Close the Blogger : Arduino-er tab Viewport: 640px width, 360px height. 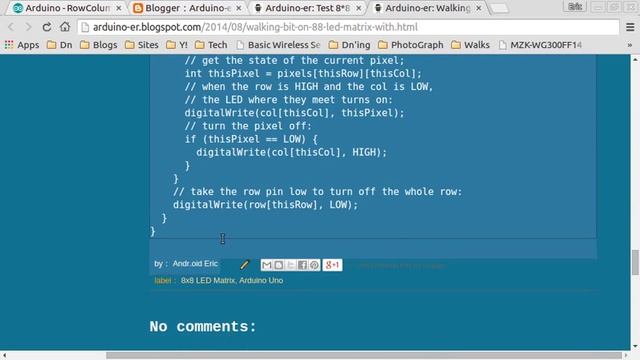[239, 8]
